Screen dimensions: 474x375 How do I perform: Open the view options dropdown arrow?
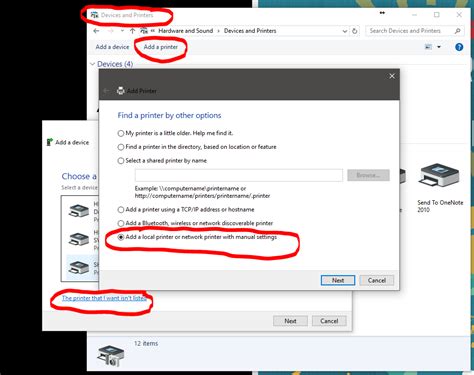[x=439, y=47]
